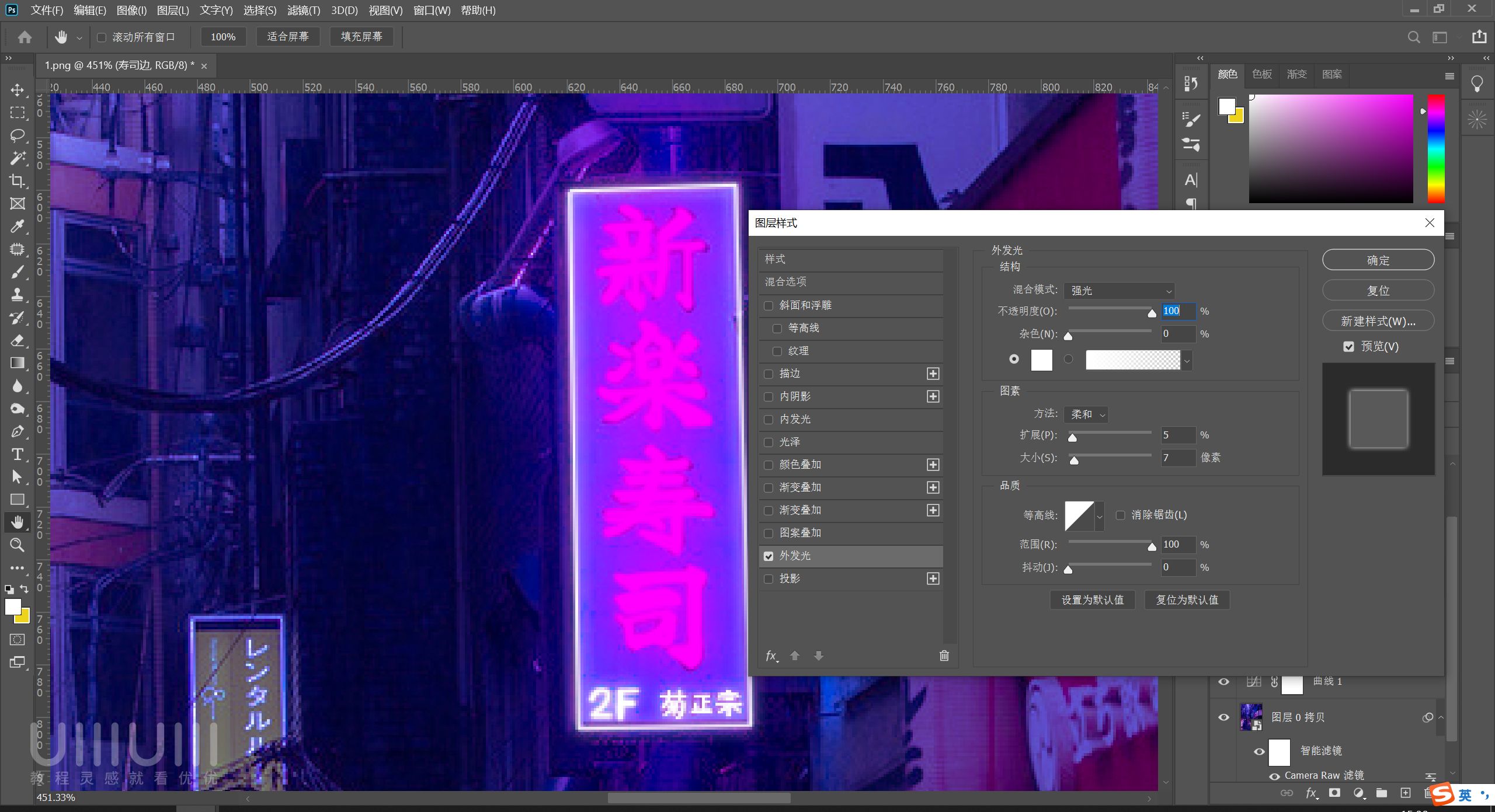Screen dimensions: 1495x812
Task: Add another stroke with plus icon
Action: (x=933, y=374)
